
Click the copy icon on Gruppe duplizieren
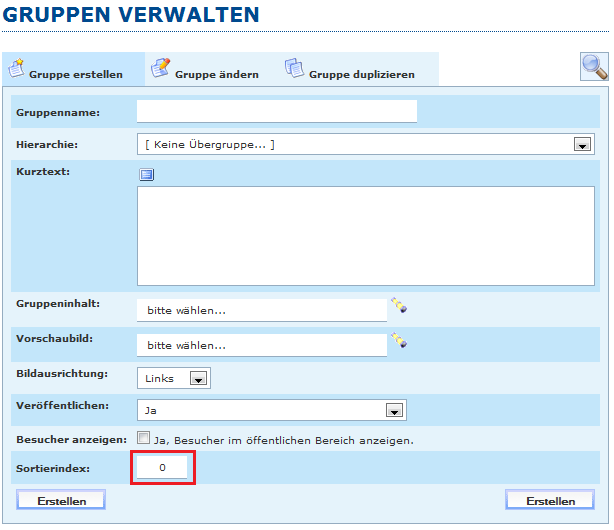[x=294, y=68]
